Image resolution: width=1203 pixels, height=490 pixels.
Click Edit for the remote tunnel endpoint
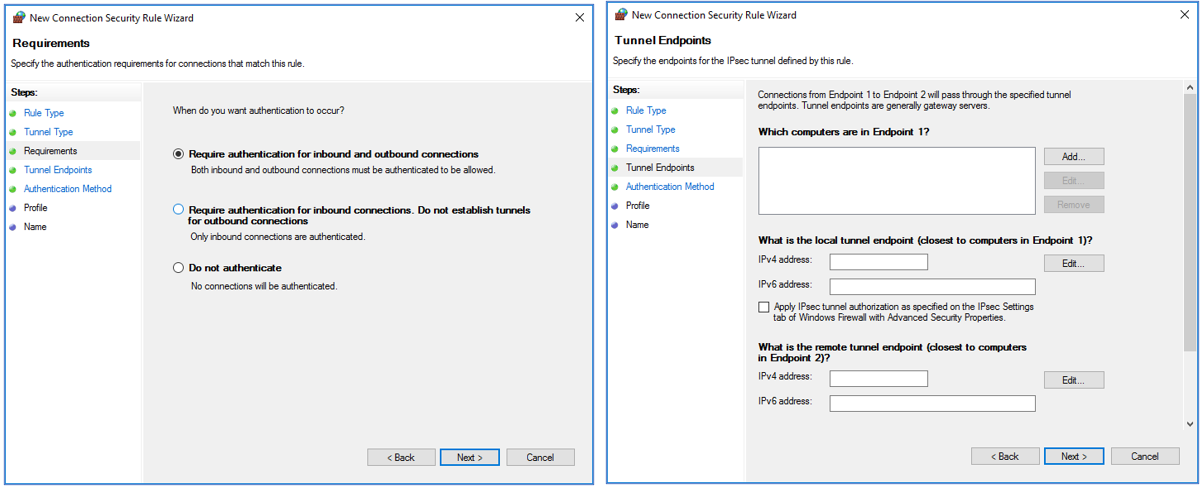click(1073, 380)
